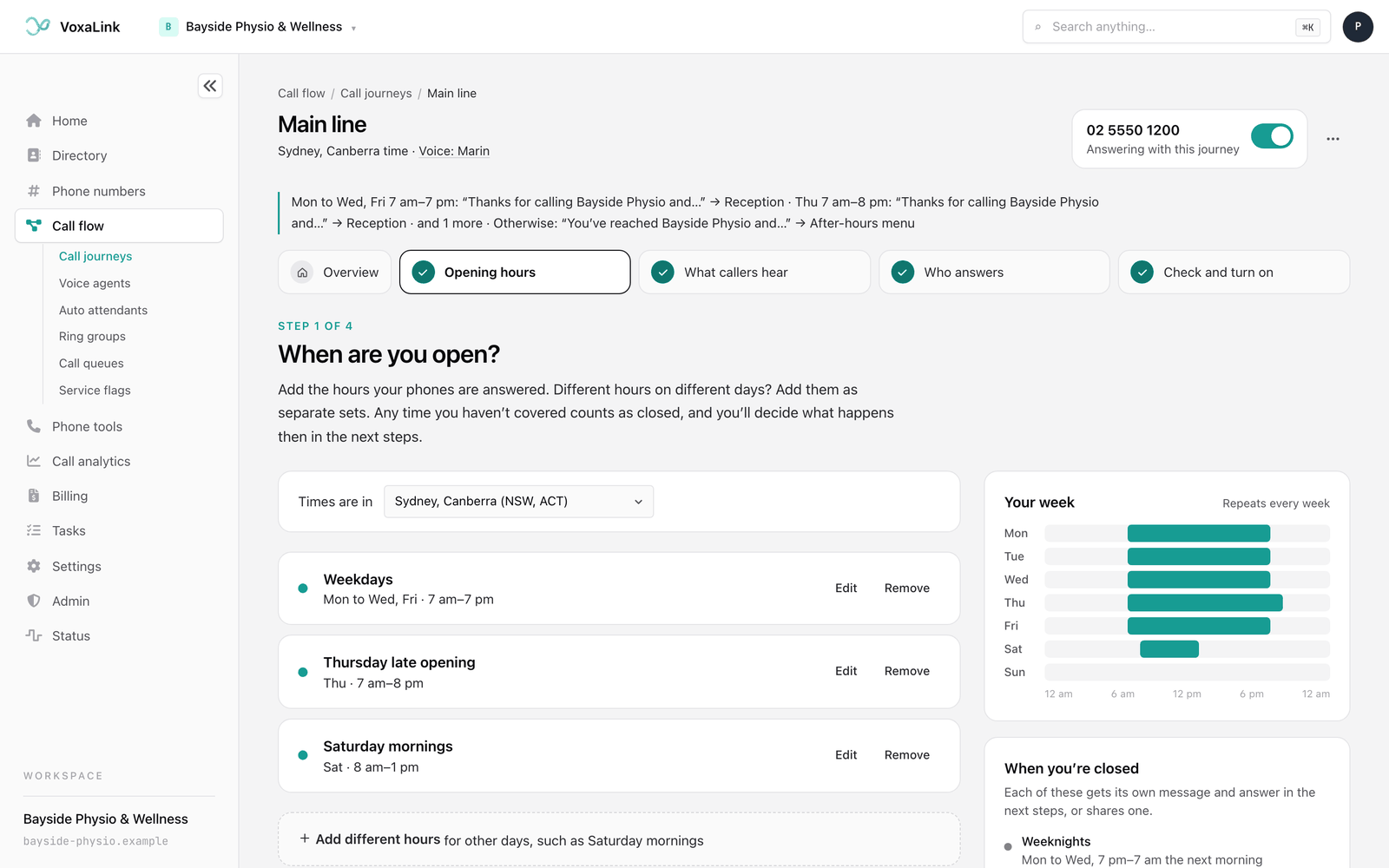The width and height of the screenshot is (1389, 868).
Task: Open the three-dots menu beside the number card
Action: 1333,139
